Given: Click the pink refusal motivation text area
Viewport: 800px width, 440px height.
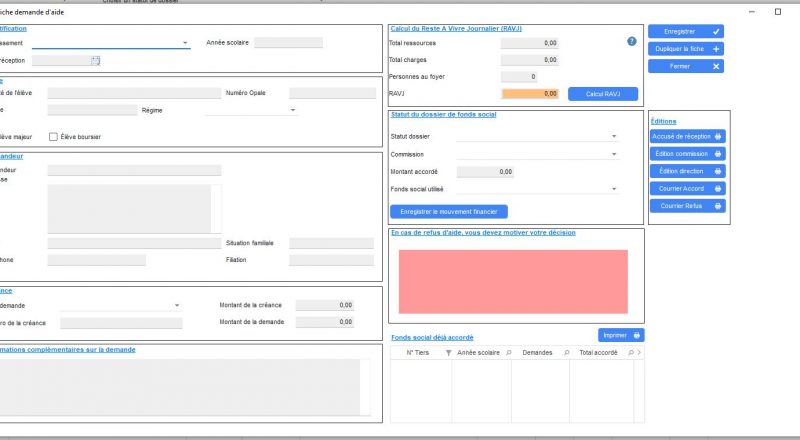Looking at the screenshot, I should point(513,281).
